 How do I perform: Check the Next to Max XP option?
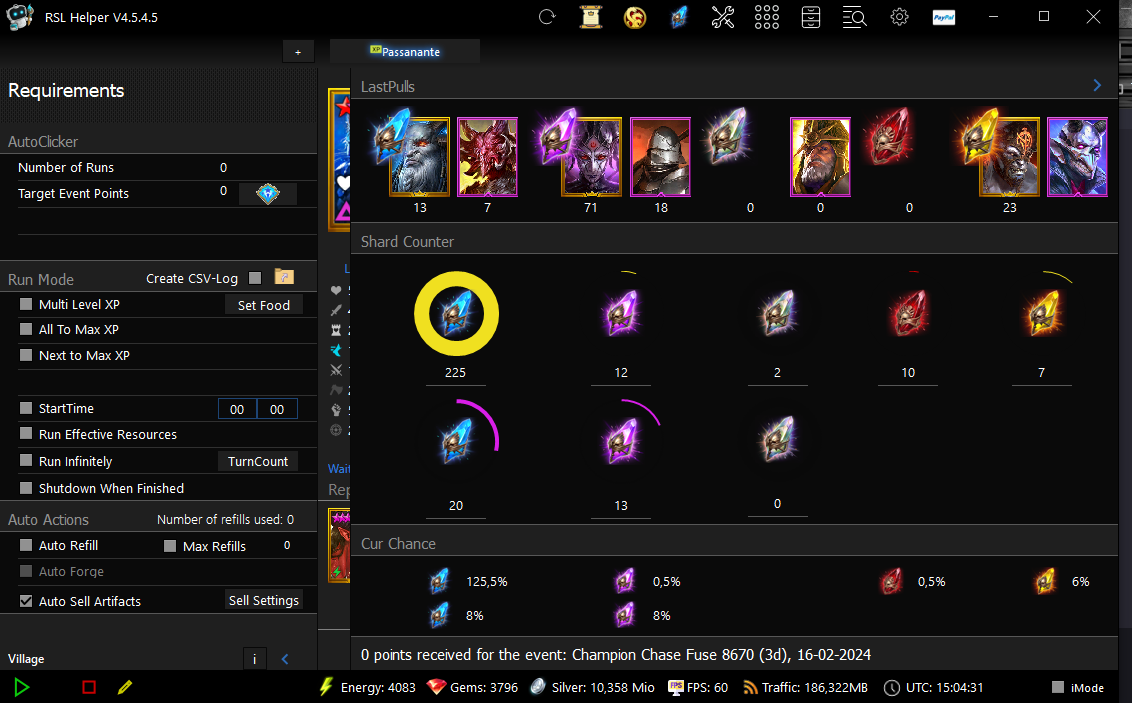coord(26,355)
